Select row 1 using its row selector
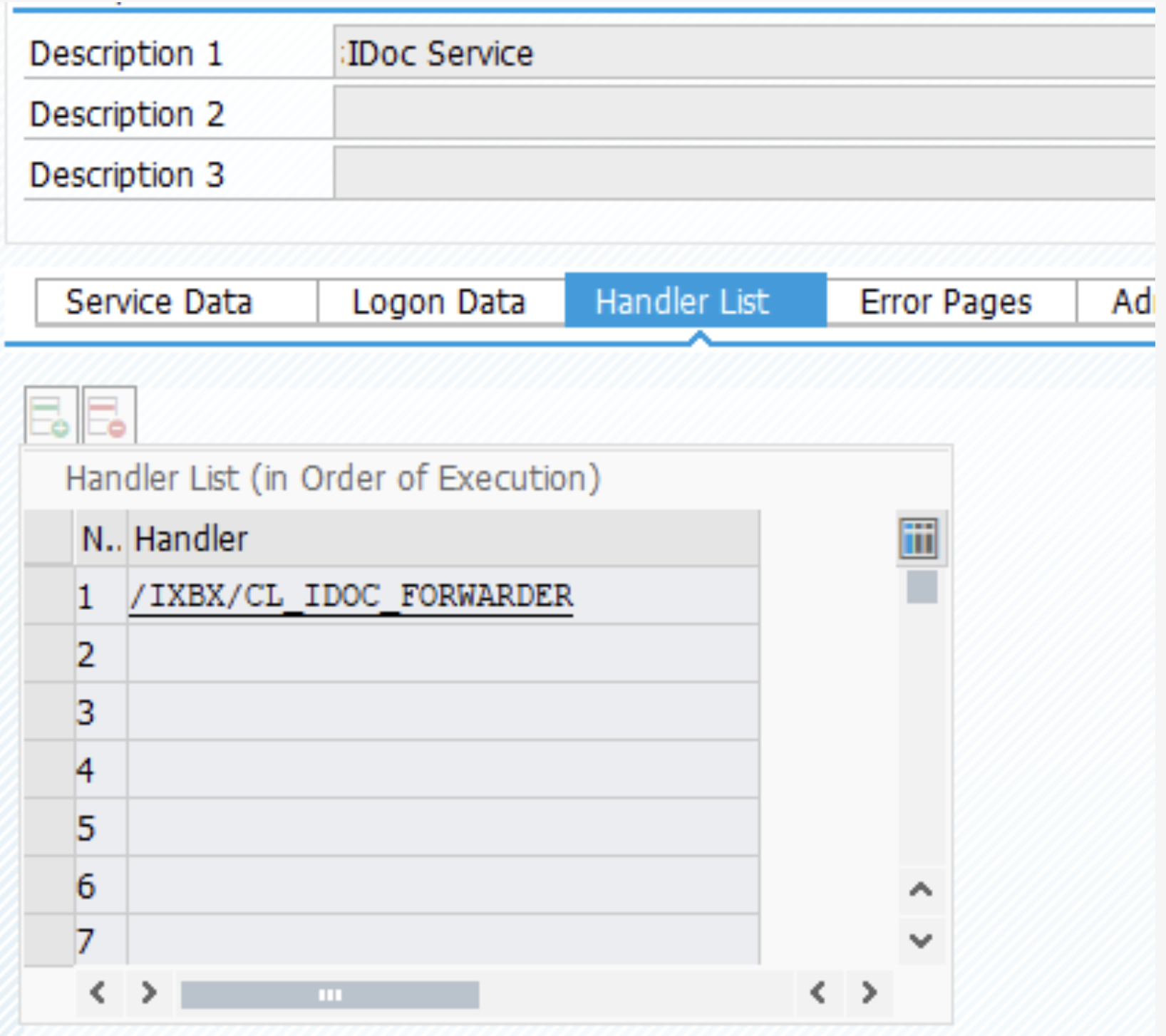Screen dimensions: 1166x1036 coord(48,596)
